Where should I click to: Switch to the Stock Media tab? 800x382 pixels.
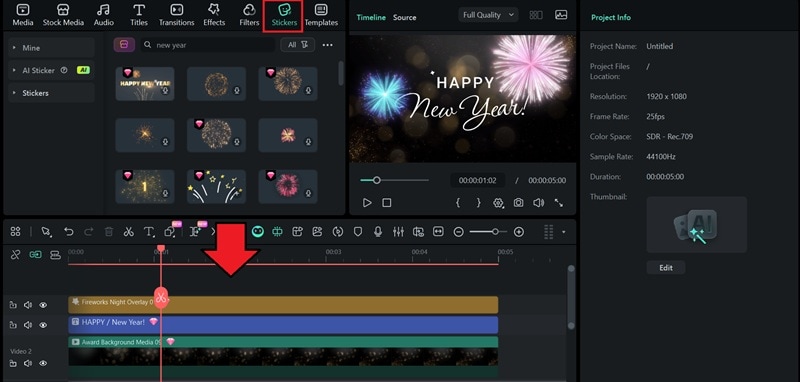63,15
